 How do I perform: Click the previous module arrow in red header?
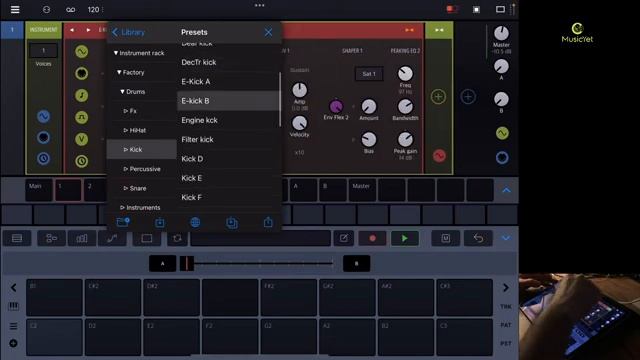[x=72, y=30]
